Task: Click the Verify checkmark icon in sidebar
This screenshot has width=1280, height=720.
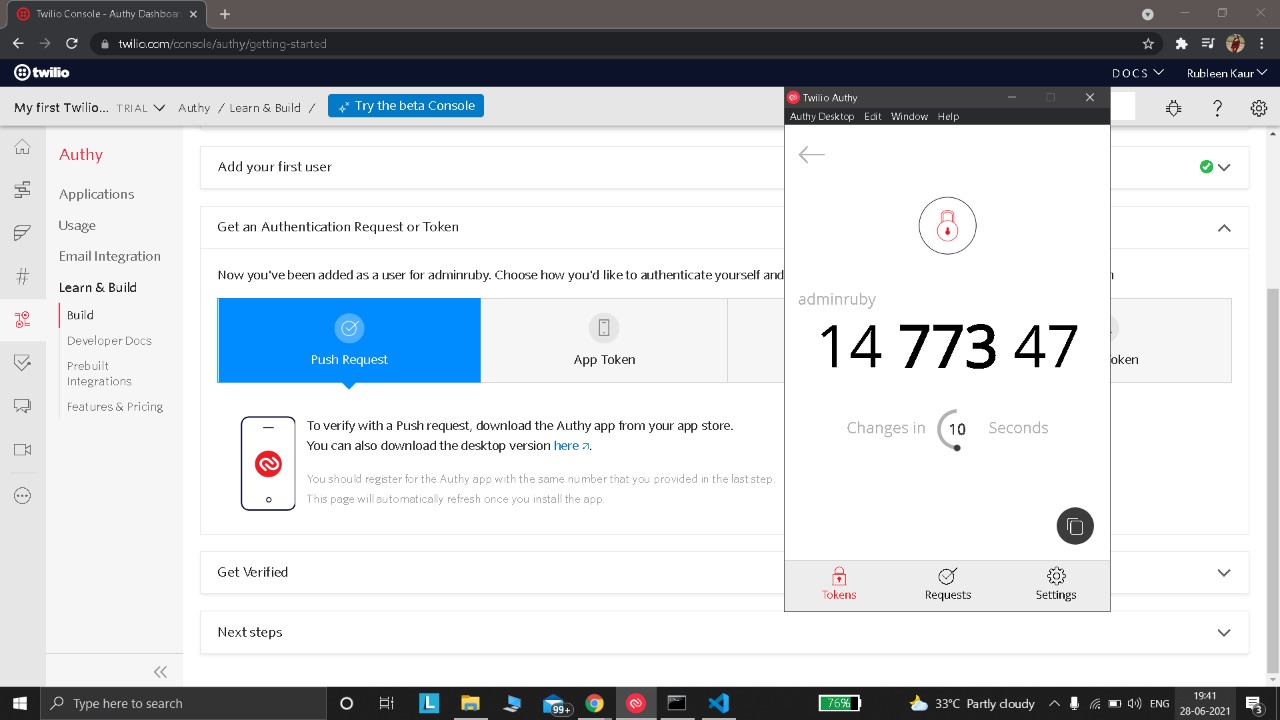Action: click(22, 363)
